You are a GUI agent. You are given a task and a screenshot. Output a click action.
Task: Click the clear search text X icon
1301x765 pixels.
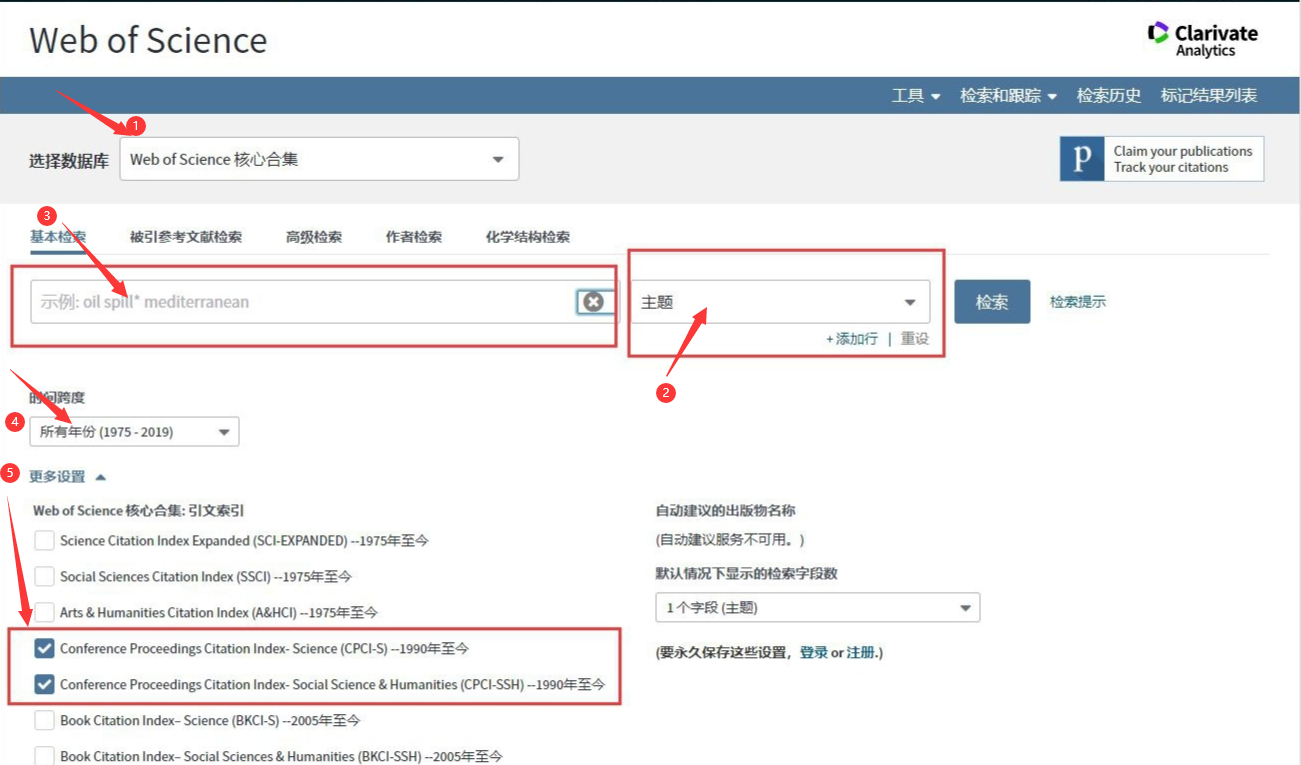[593, 301]
